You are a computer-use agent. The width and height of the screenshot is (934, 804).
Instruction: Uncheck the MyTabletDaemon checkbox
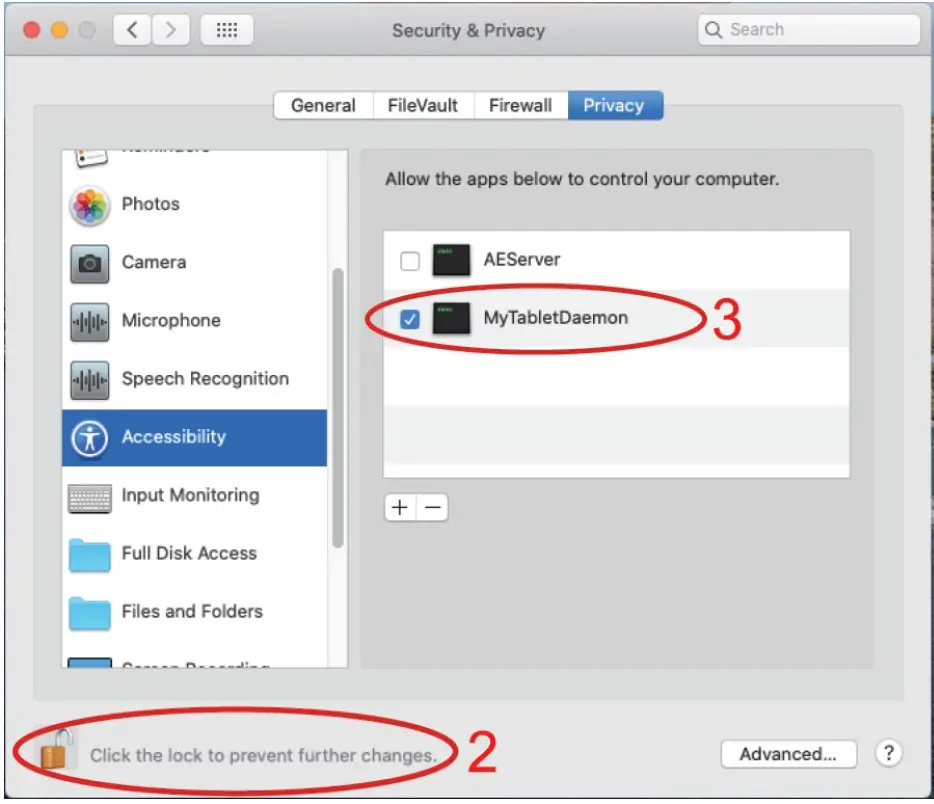point(410,319)
